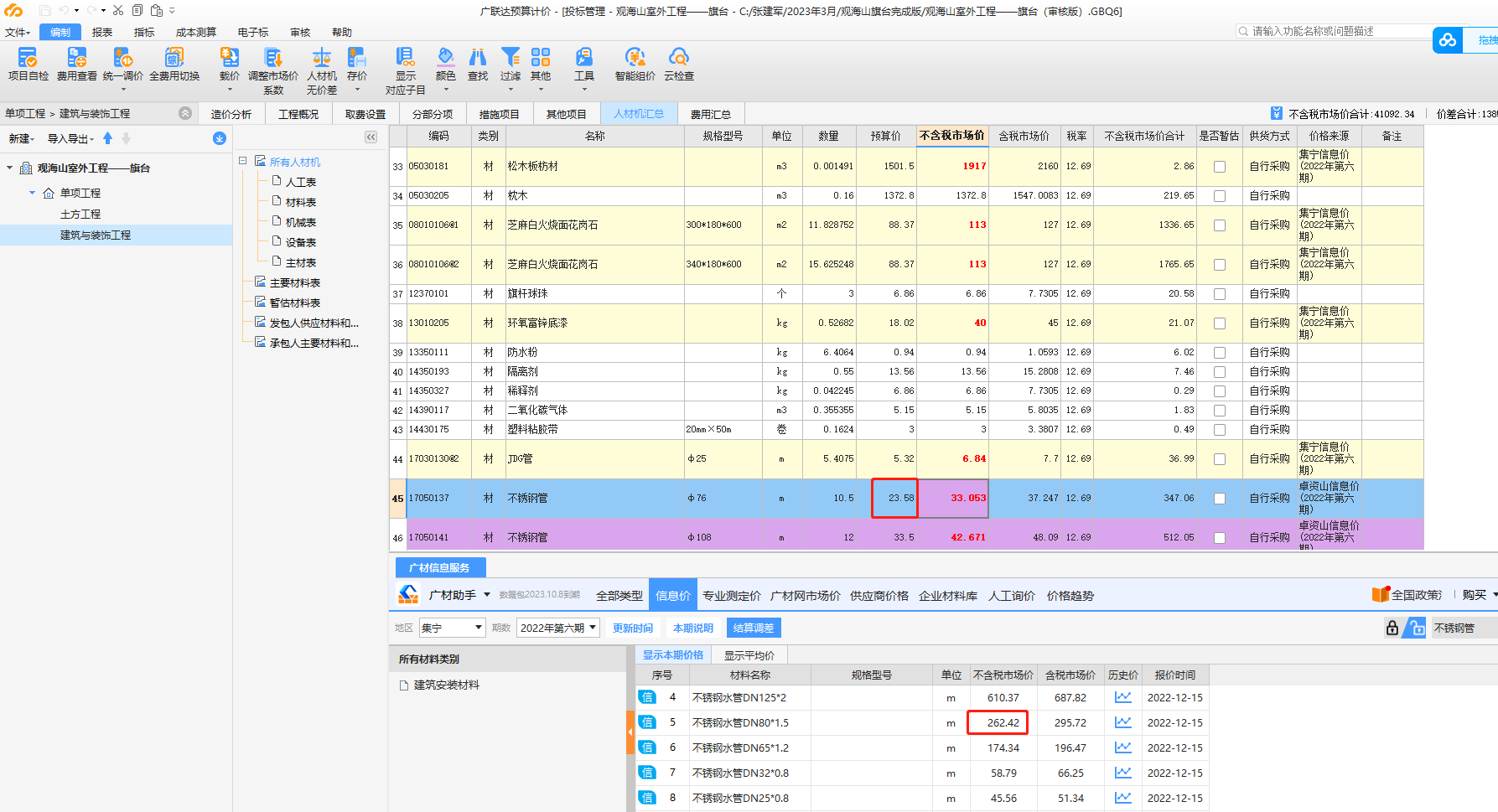This screenshot has height=812, width=1498.
Task: Switch to the 报表 menu tab
Action: [x=102, y=32]
